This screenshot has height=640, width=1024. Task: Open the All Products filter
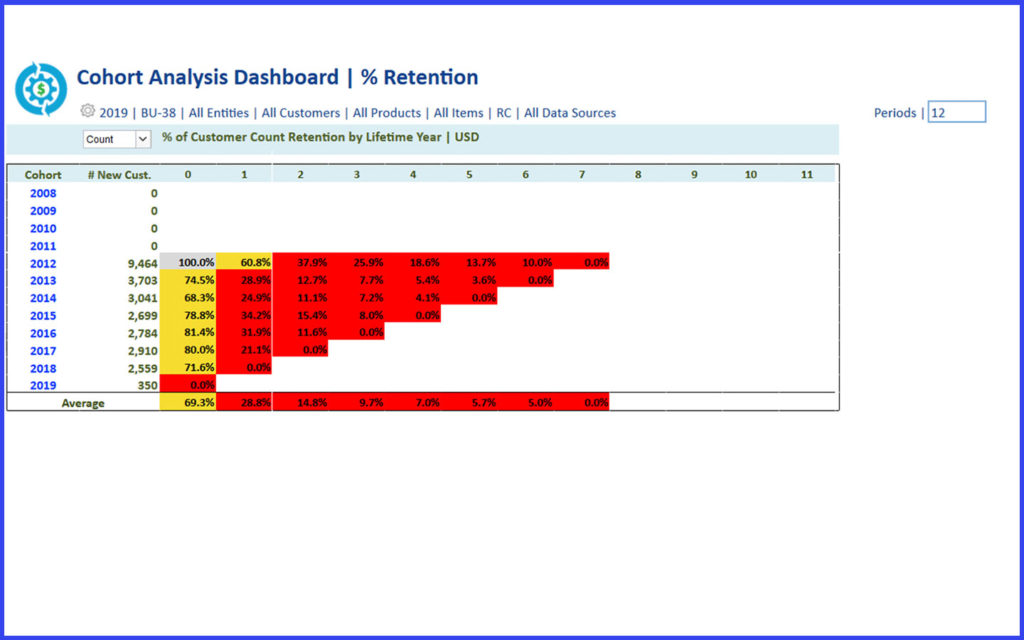[x=387, y=112]
